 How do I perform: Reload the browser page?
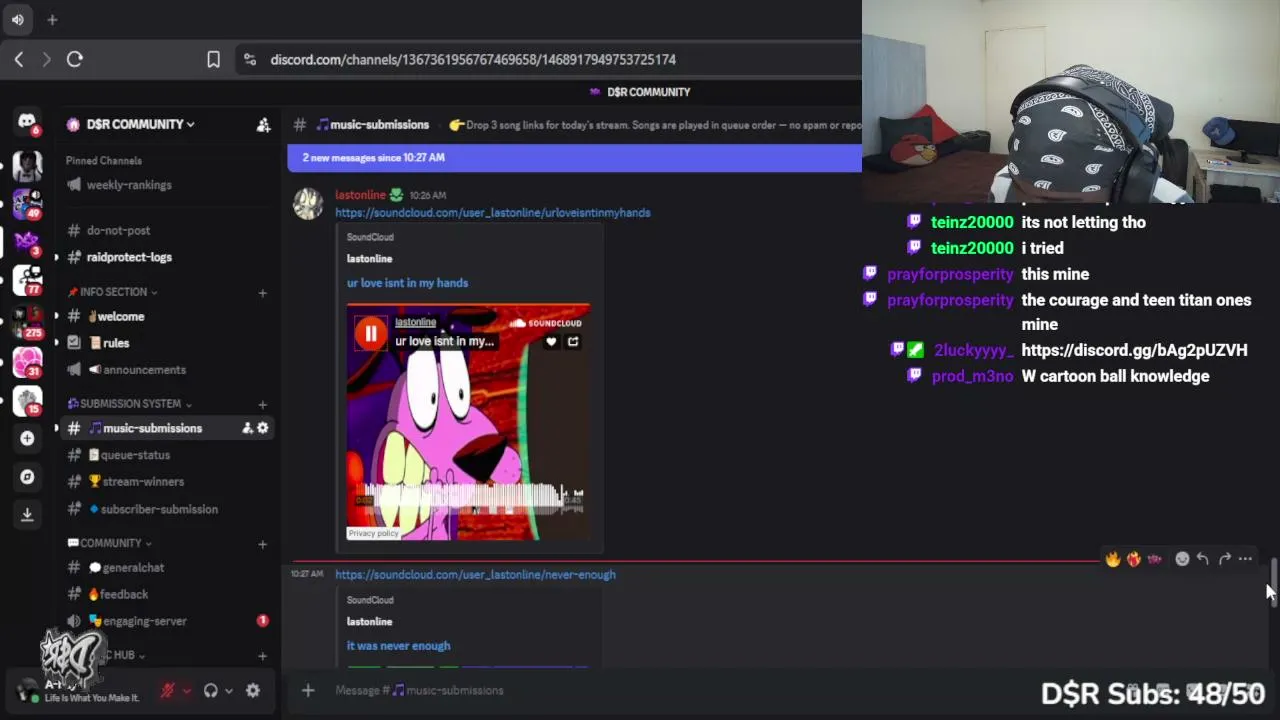pyautogui.click(x=74, y=60)
